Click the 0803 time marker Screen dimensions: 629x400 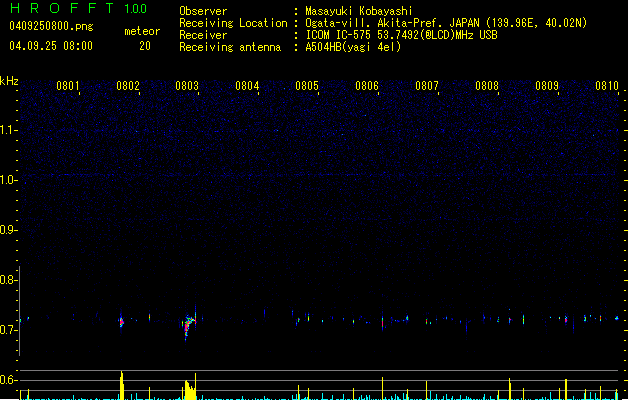[187, 86]
